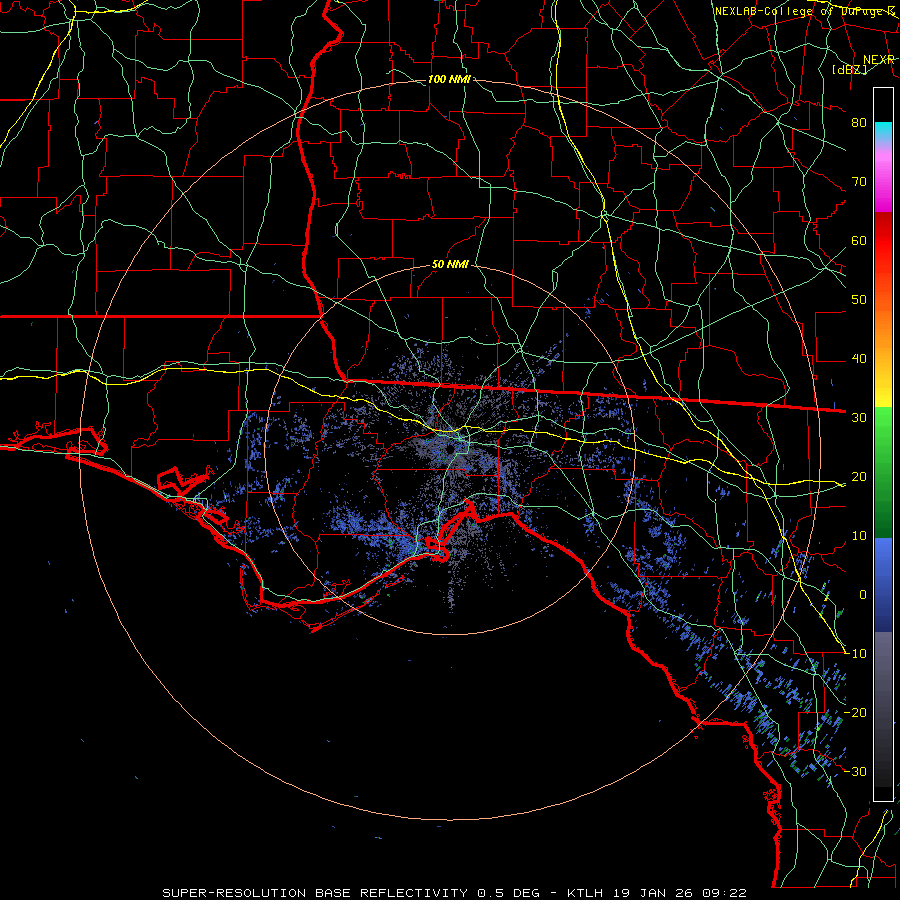Click the "100 NMI" range ring label
This screenshot has height=900, width=900.
[449, 79]
